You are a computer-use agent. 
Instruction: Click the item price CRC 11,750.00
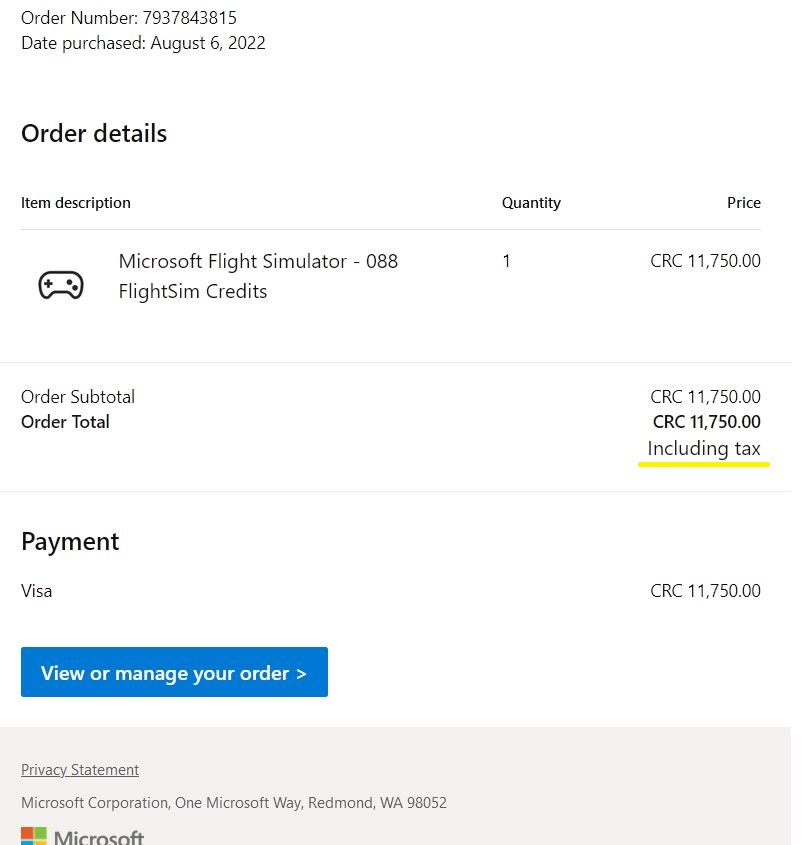(x=705, y=261)
